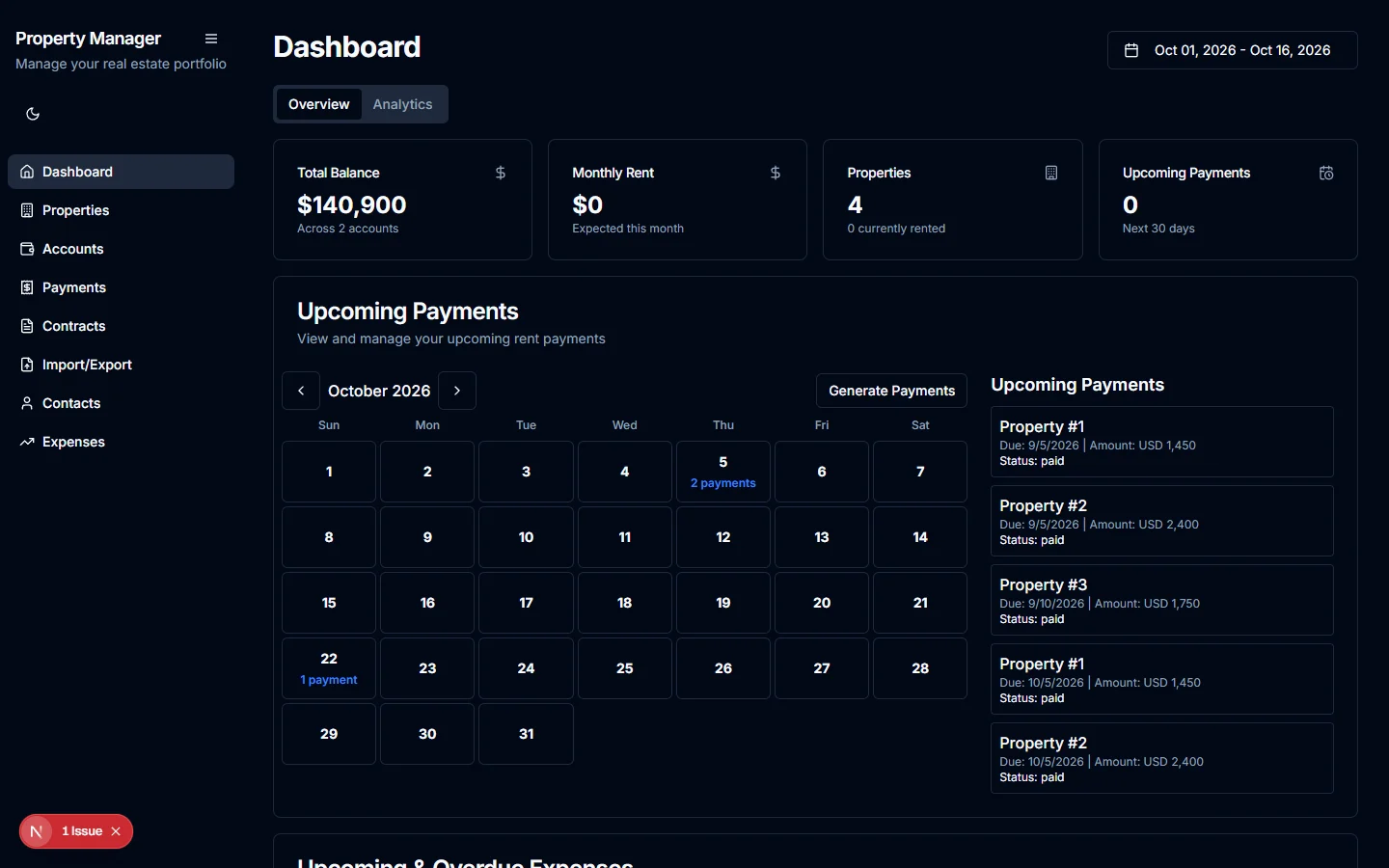1389x868 pixels.
Task: Select calendar day 31
Action: 526,734
